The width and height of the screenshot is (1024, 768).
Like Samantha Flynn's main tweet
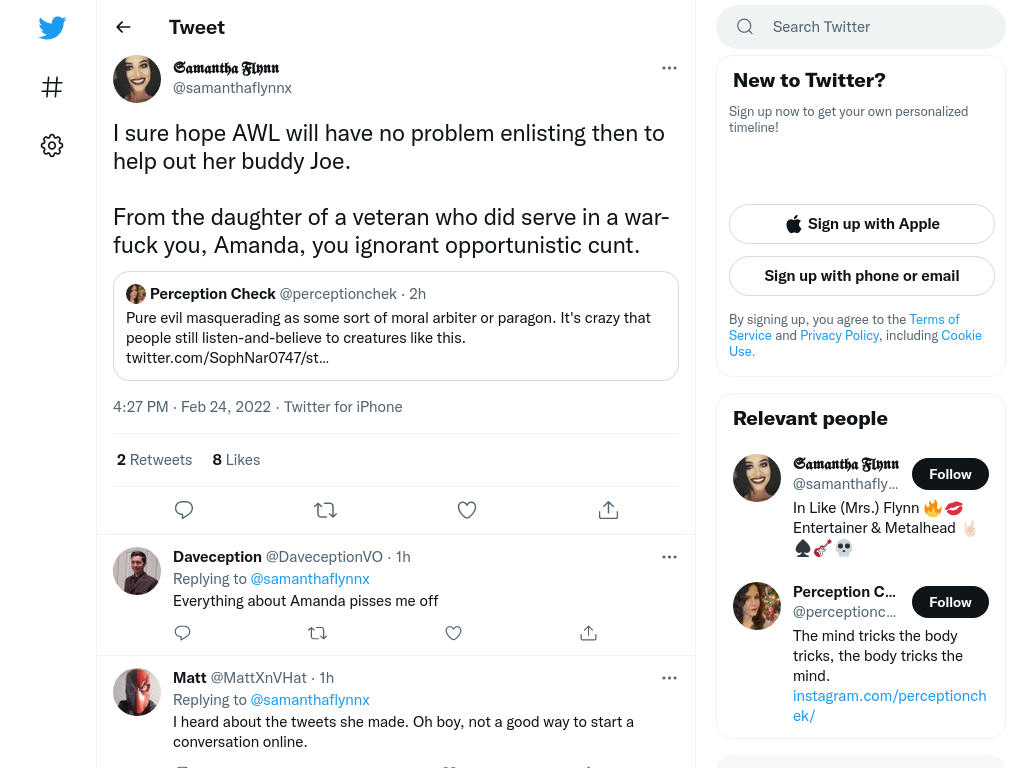[467, 509]
